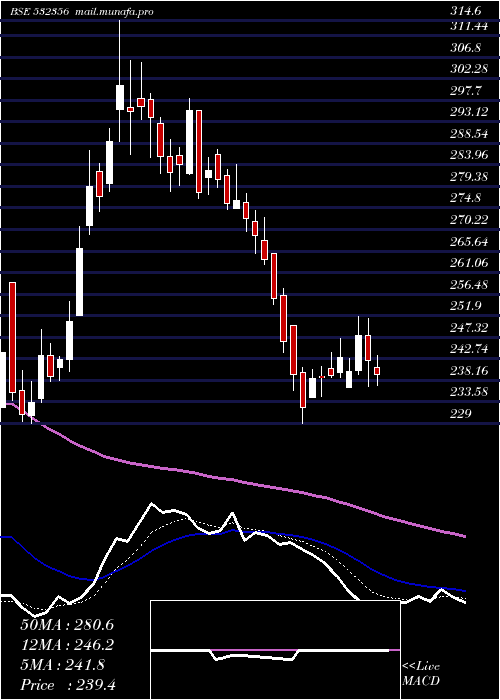Click the 251.9 axis label
This screenshot has width=500, height=700.
tap(466, 306)
